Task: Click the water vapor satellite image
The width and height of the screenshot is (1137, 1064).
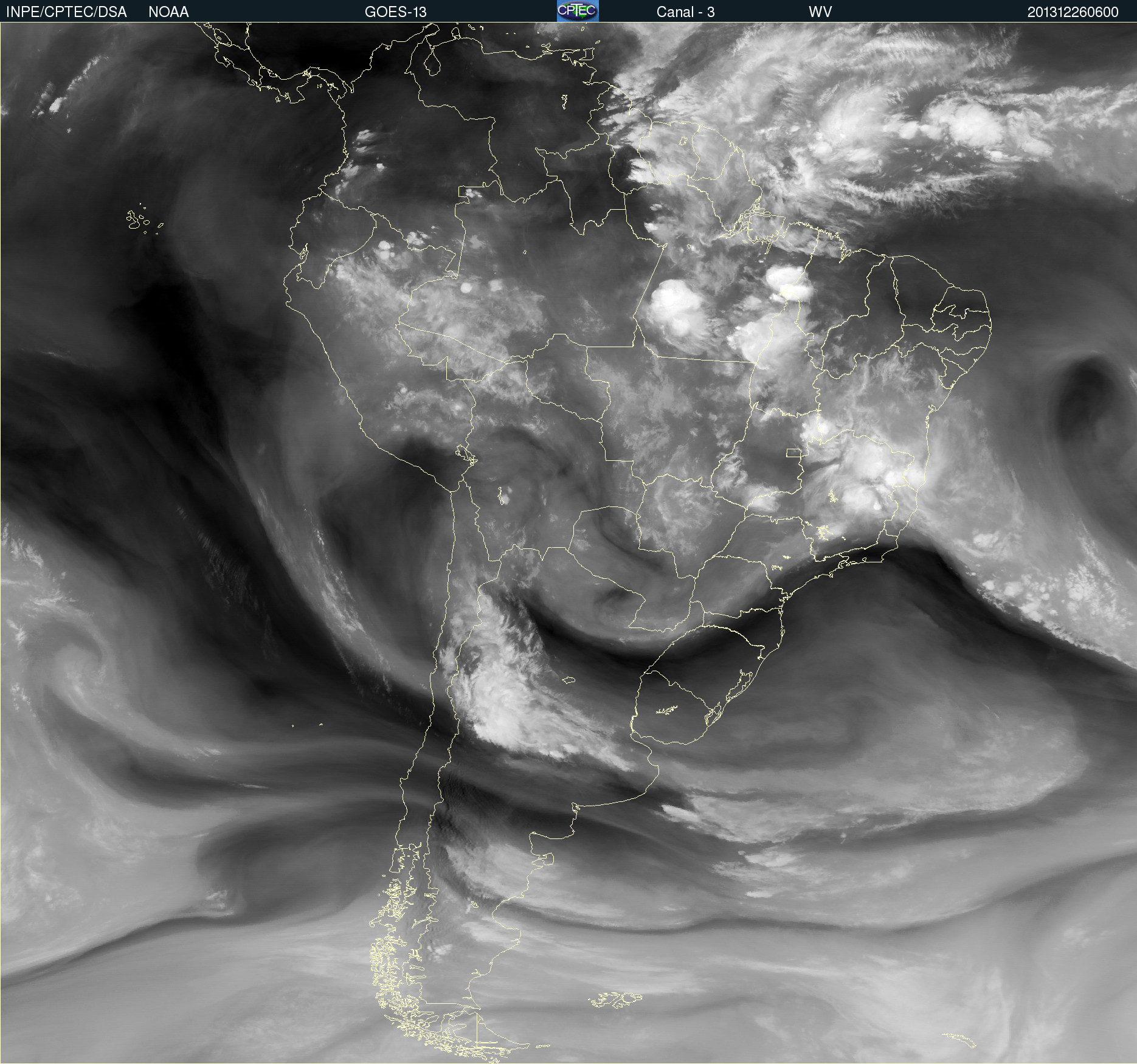Action: (x=568, y=543)
